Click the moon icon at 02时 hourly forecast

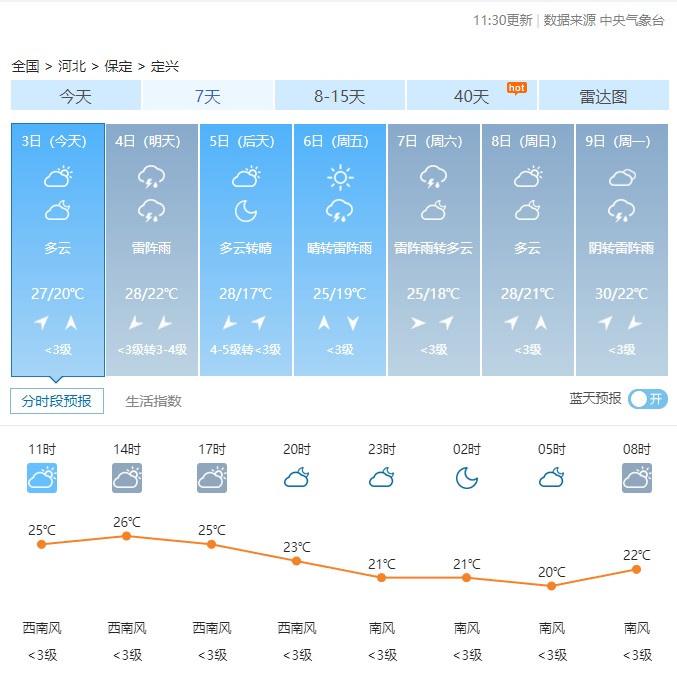point(467,478)
